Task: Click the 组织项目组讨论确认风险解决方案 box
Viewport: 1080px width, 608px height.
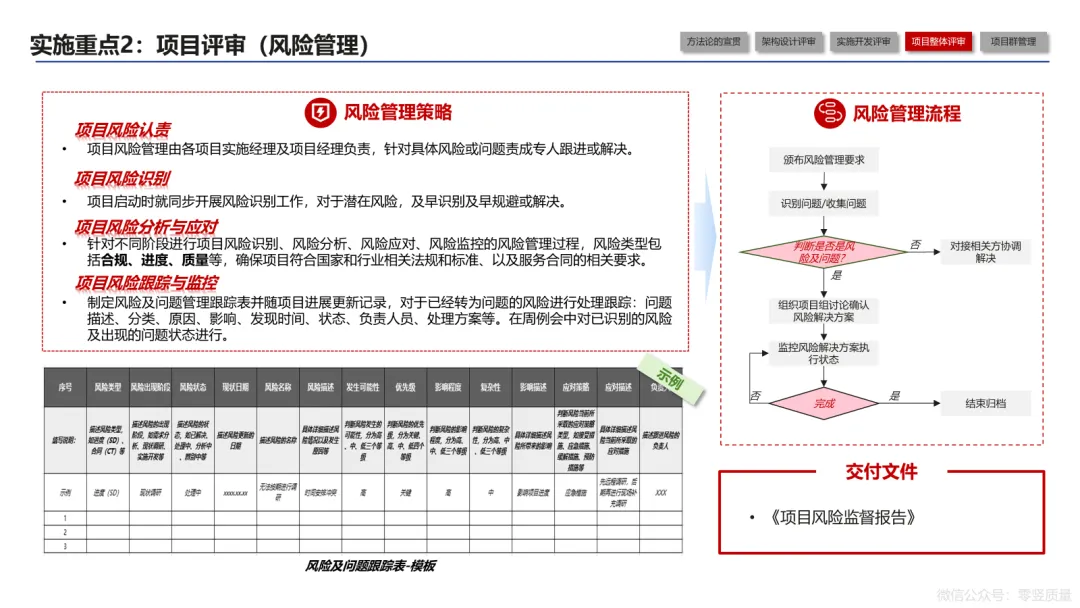Action: coord(824,311)
